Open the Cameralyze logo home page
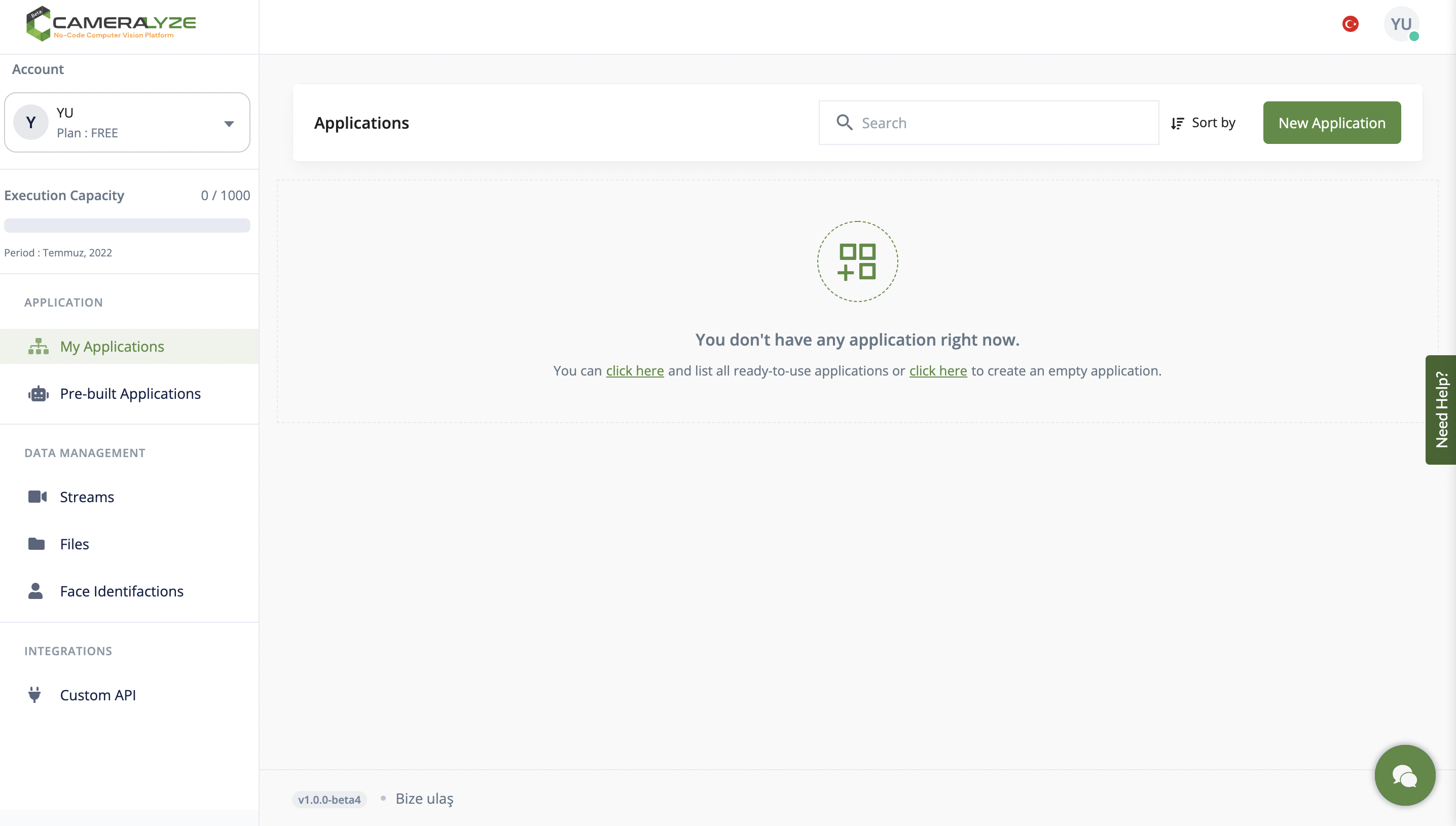1456x826 pixels. (x=111, y=23)
